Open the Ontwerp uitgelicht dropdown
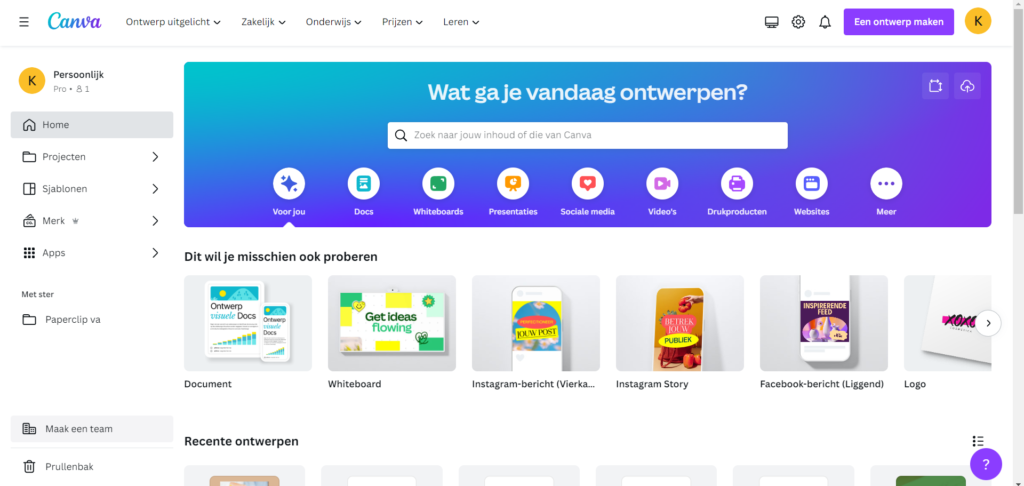 [x=173, y=22]
